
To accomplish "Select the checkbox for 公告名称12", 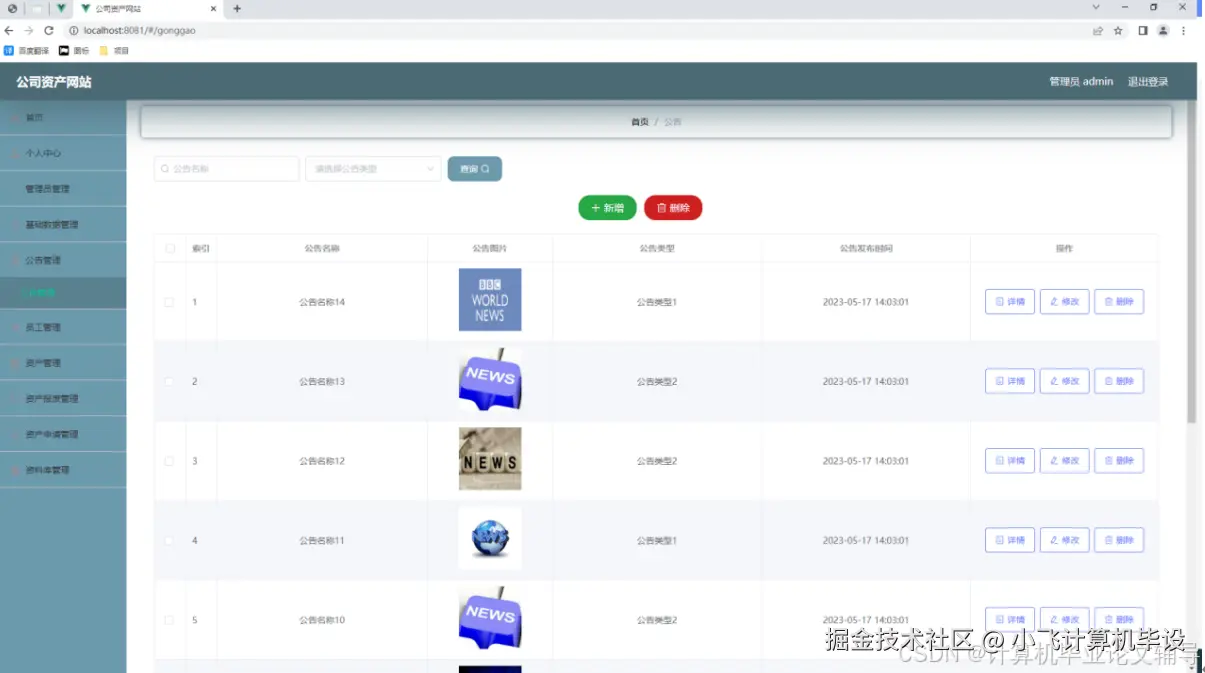I will click(169, 461).
